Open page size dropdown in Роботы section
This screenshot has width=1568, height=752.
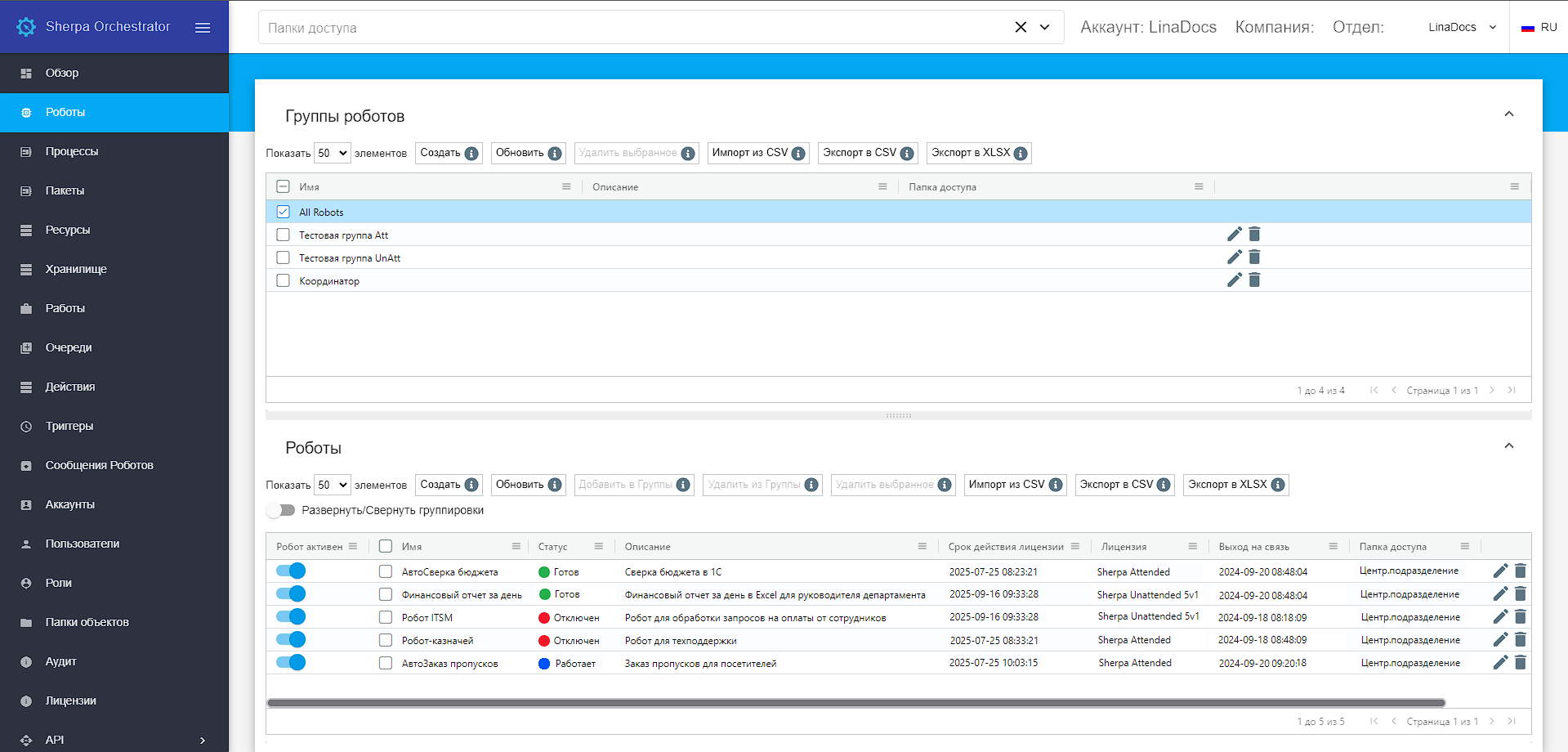click(x=332, y=485)
